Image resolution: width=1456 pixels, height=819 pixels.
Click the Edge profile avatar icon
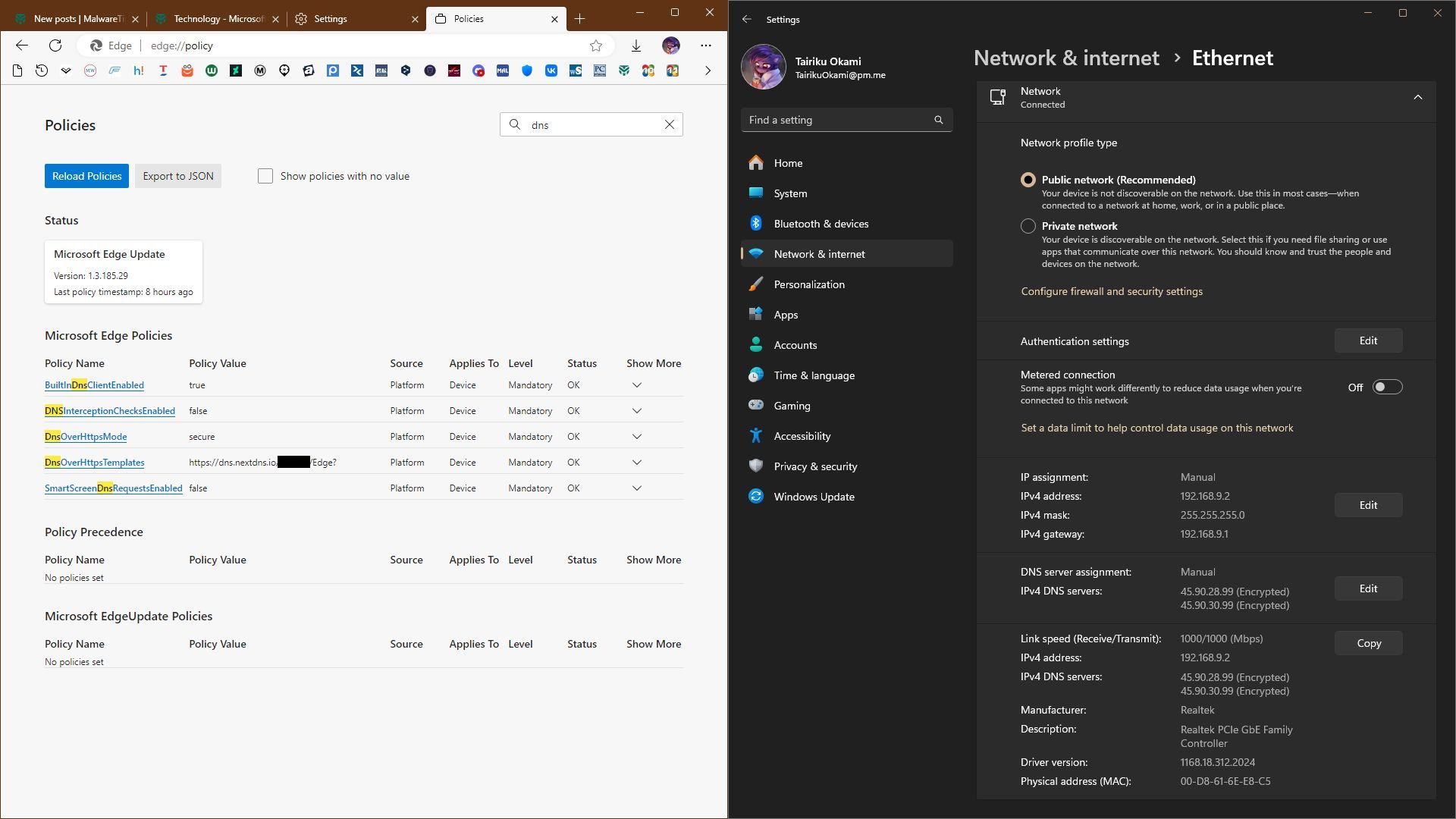click(671, 45)
